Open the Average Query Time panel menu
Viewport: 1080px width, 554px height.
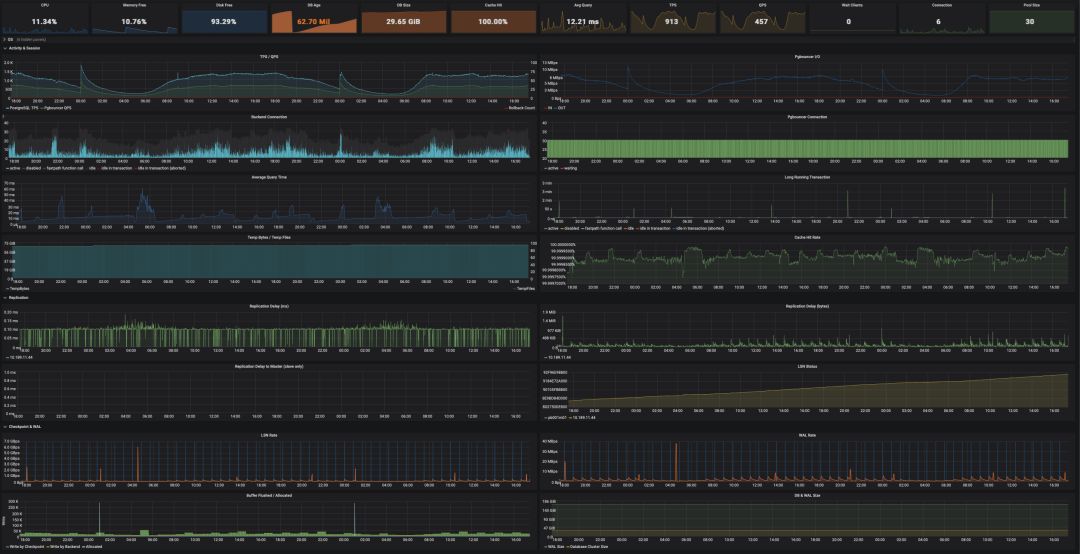269,177
